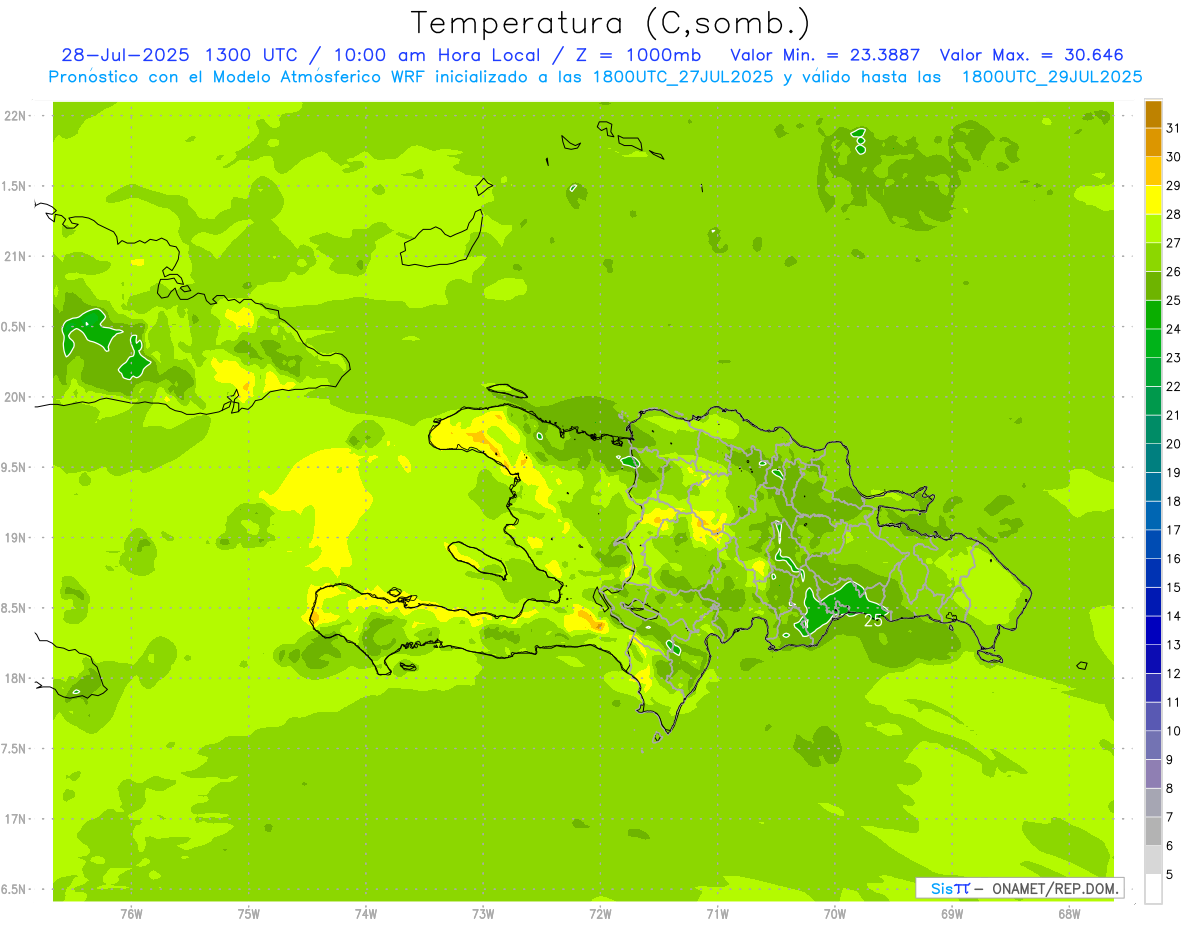Click the white swatch below the 5 label
The image size is (1200, 927).
tap(1153, 889)
